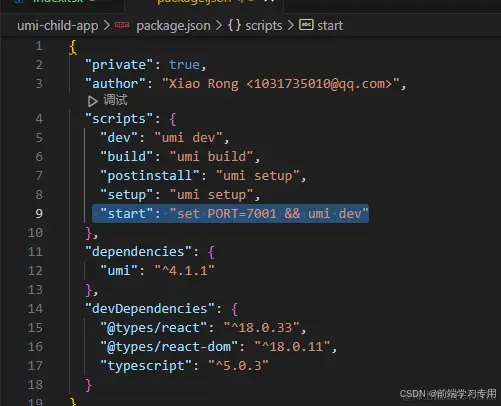Click the "umi" dependency key
501x406 pixels.
point(119,271)
